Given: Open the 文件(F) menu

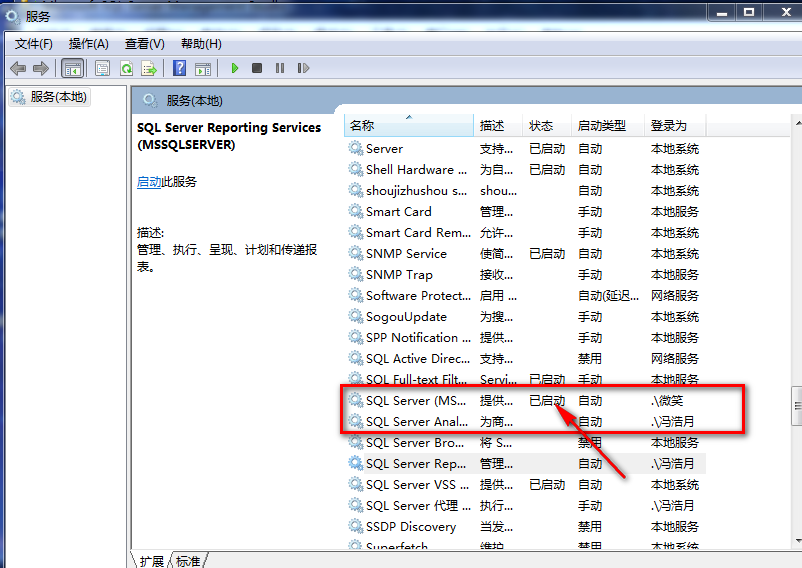Looking at the screenshot, I should click(x=34, y=44).
